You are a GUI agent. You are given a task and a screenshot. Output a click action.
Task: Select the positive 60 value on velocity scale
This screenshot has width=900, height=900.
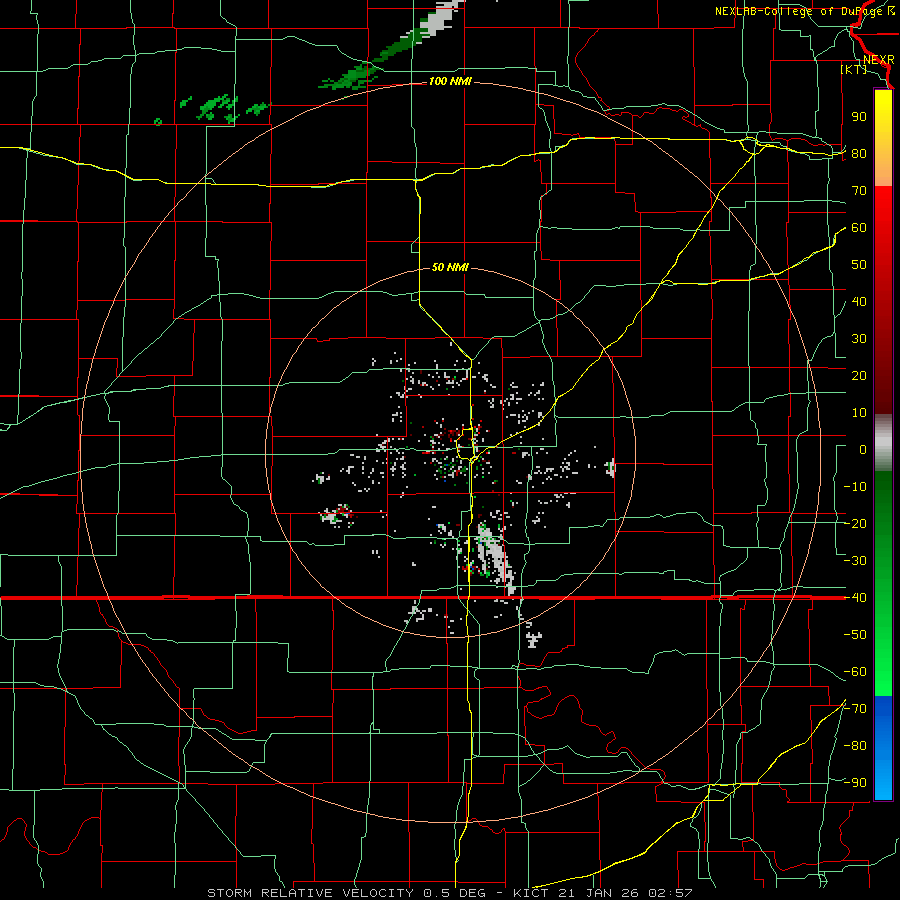click(x=859, y=228)
